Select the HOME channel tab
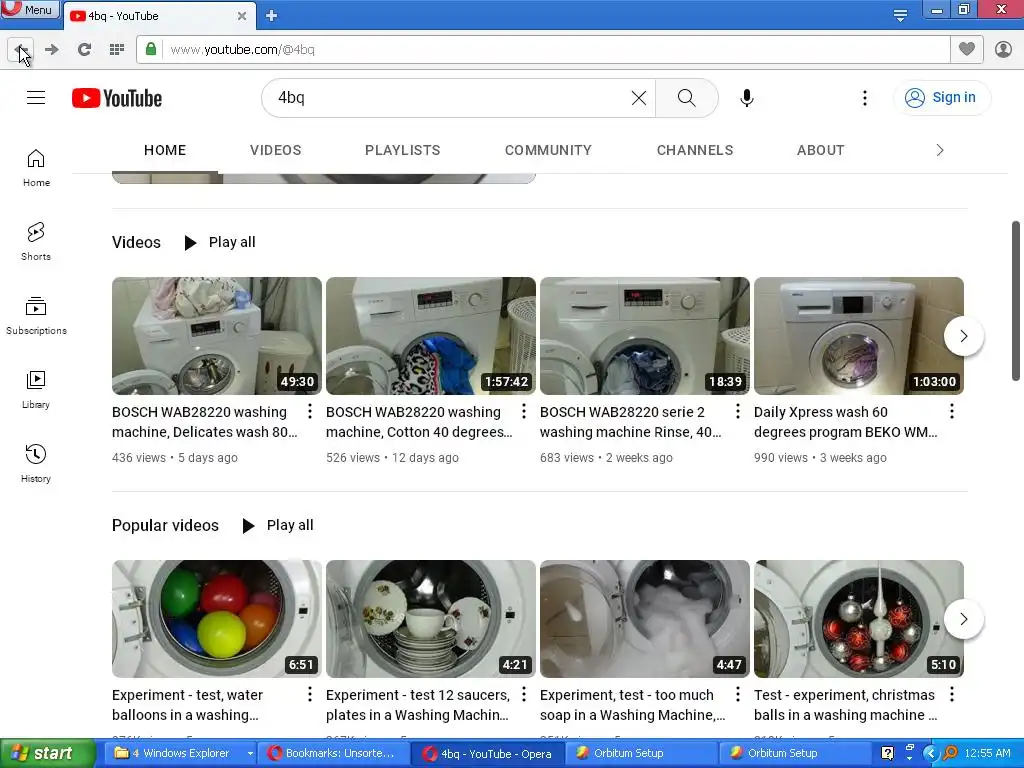1024x768 pixels. tap(165, 150)
